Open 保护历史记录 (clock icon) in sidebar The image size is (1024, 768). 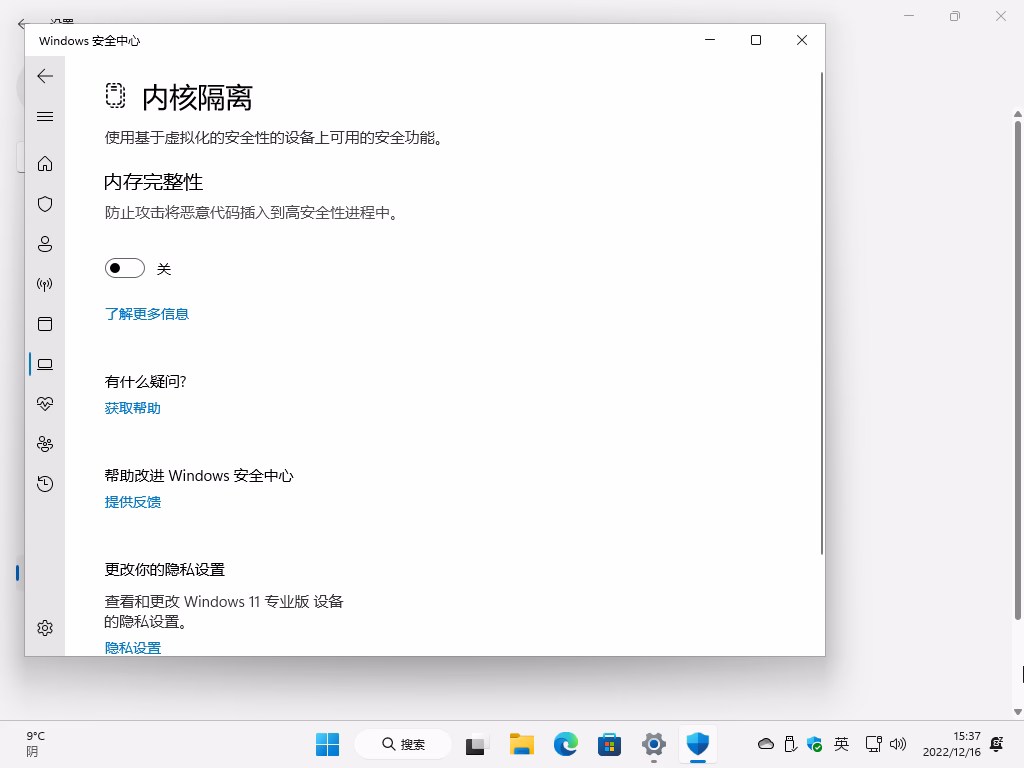click(x=44, y=483)
